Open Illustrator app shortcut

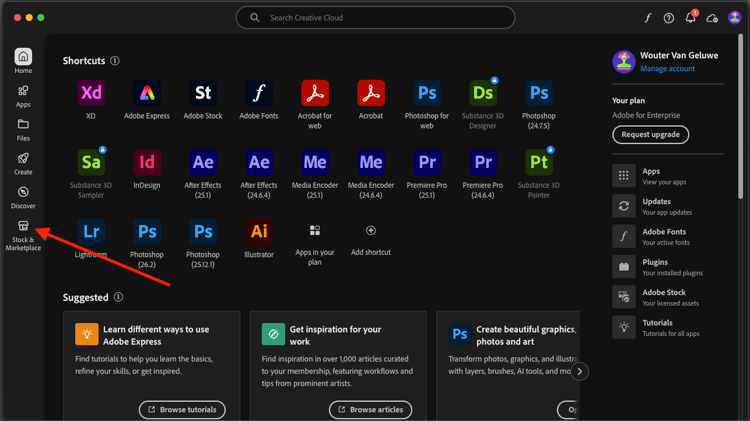coord(259,231)
